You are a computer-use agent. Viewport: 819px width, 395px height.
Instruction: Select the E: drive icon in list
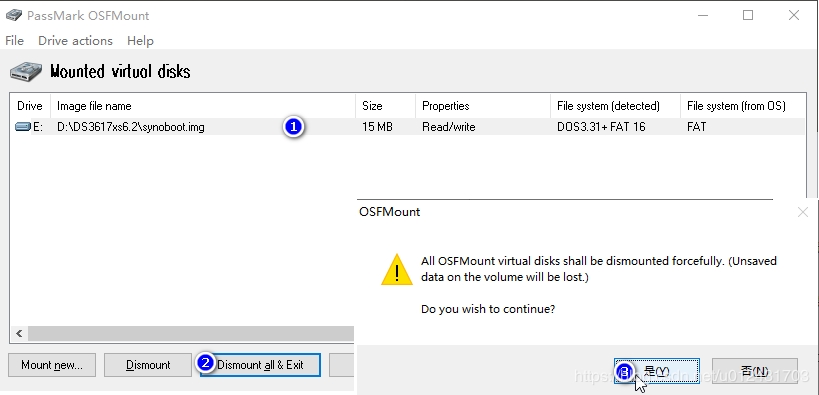click(x=23, y=127)
